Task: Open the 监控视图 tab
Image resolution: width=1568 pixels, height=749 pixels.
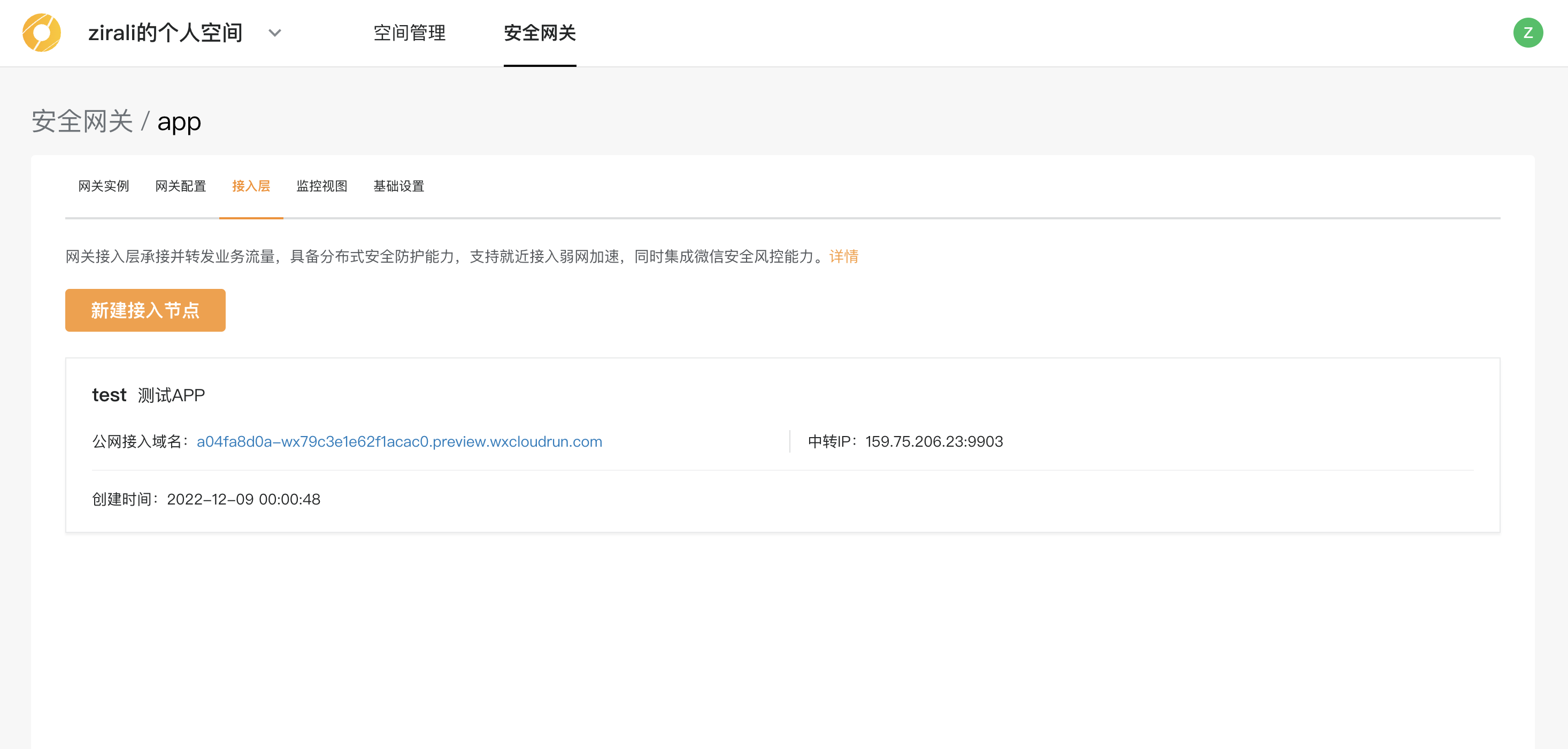Action: 321,186
